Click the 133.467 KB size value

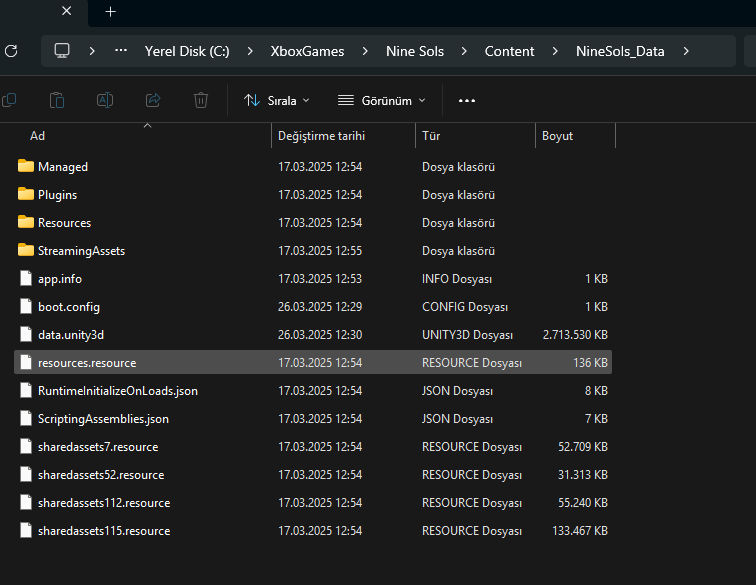point(580,531)
